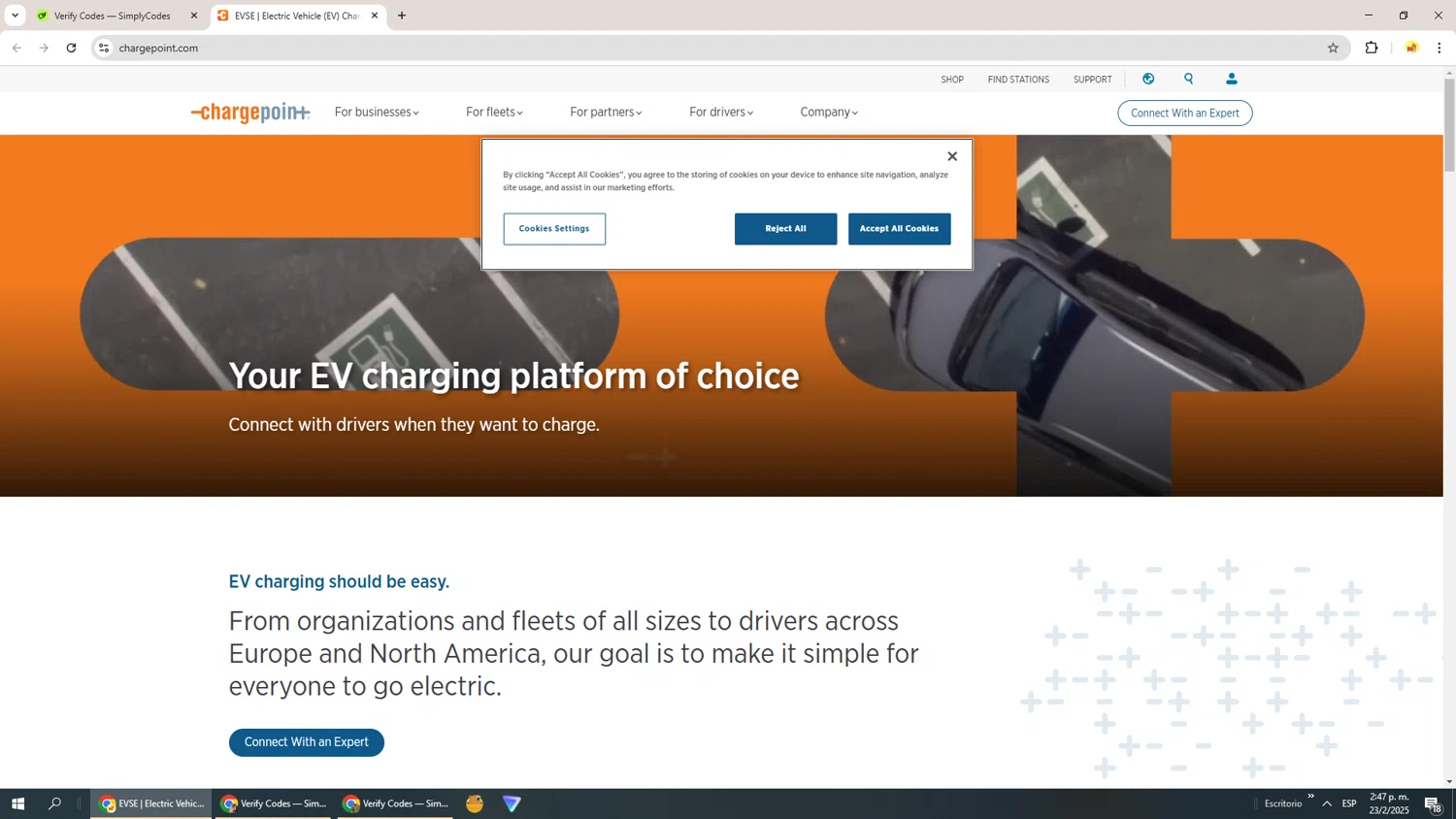Open the site search magnifier icon
Viewport: 1456px width, 819px height.
(1189, 79)
